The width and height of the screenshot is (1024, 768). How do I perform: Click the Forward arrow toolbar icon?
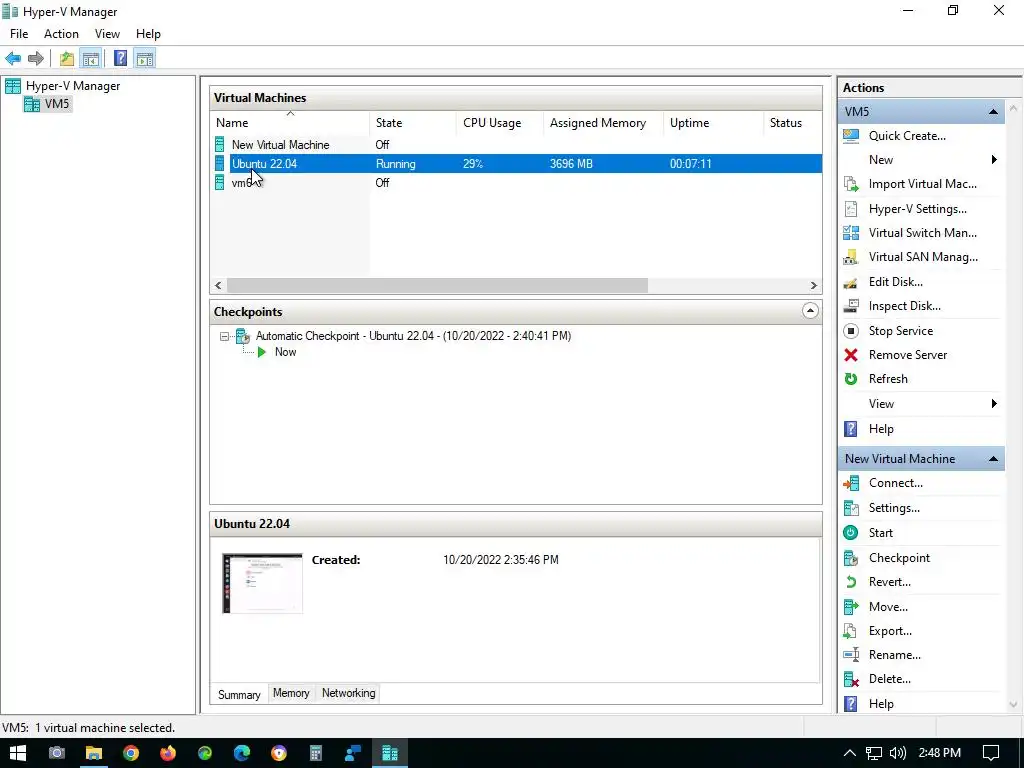click(x=36, y=59)
